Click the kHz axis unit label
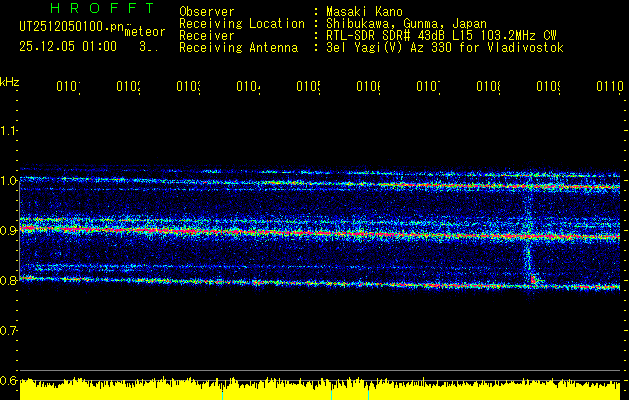 (x=10, y=80)
